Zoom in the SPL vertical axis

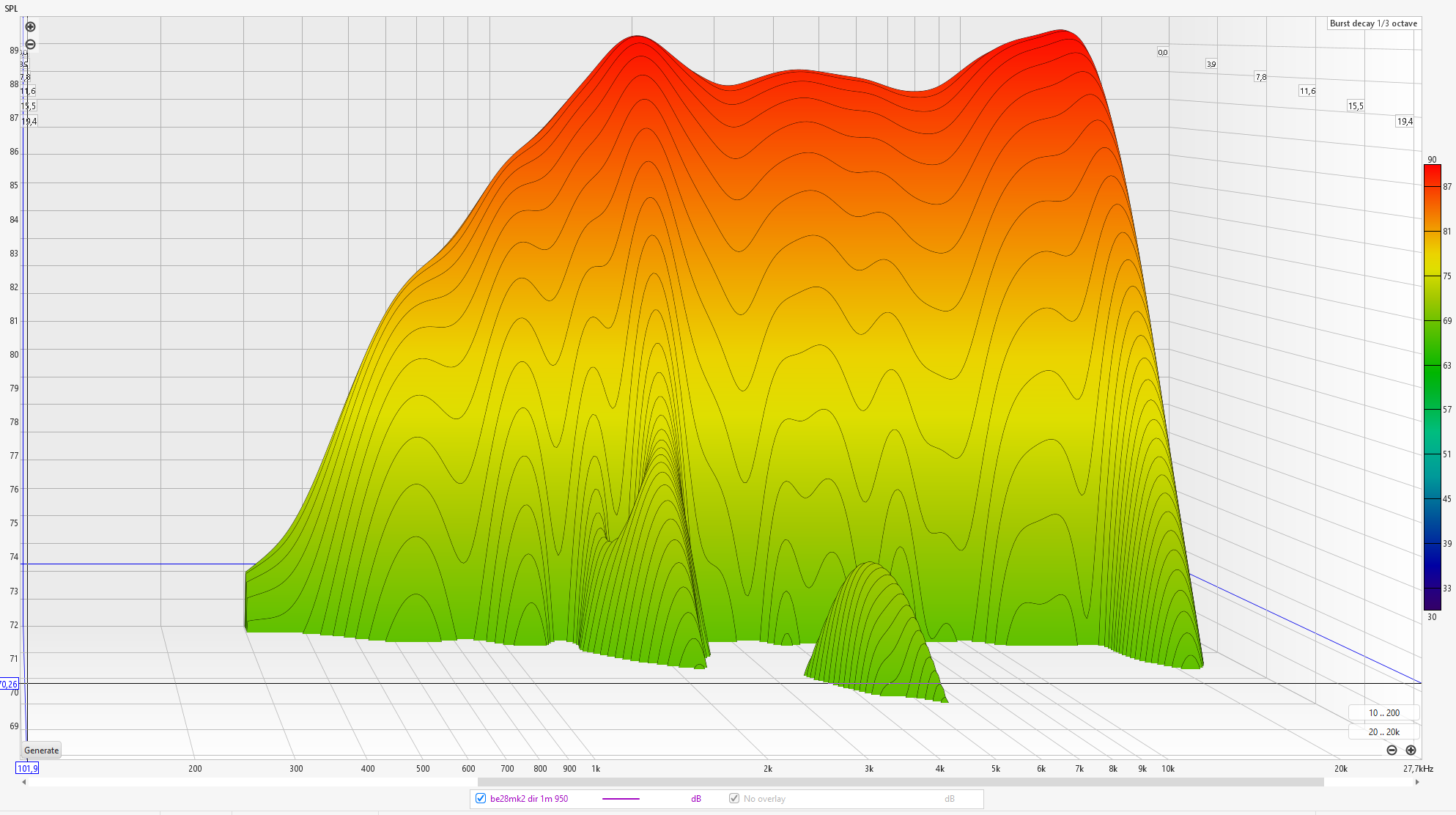(x=30, y=26)
